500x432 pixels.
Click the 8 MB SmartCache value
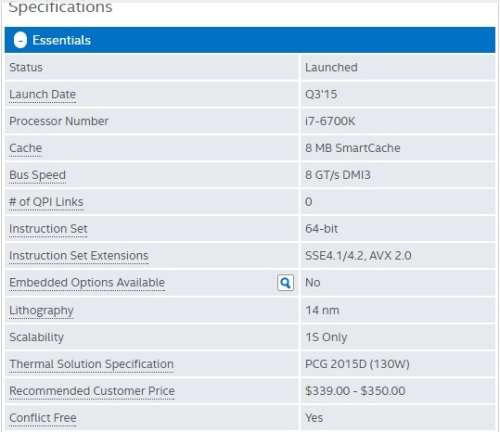(x=353, y=148)
